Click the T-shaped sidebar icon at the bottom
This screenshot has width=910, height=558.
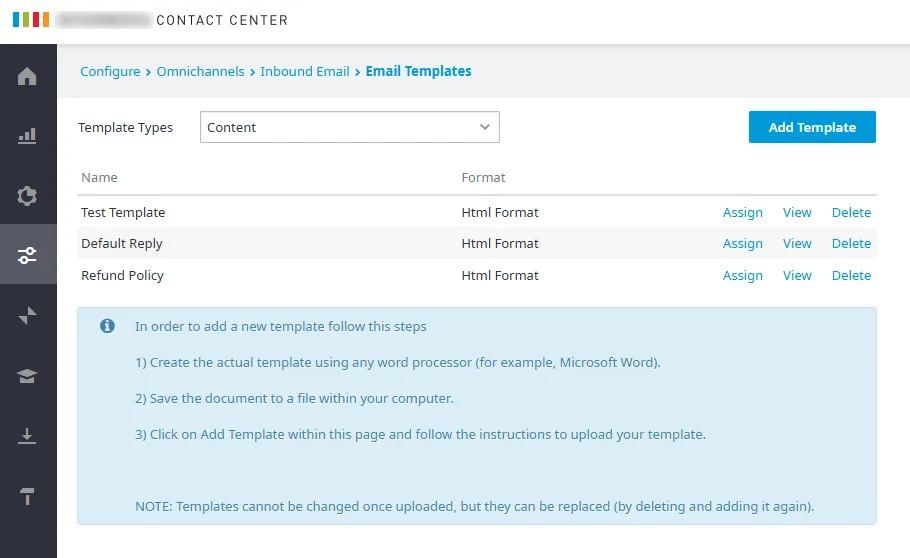pyautogui.click(x=27, y=496)
